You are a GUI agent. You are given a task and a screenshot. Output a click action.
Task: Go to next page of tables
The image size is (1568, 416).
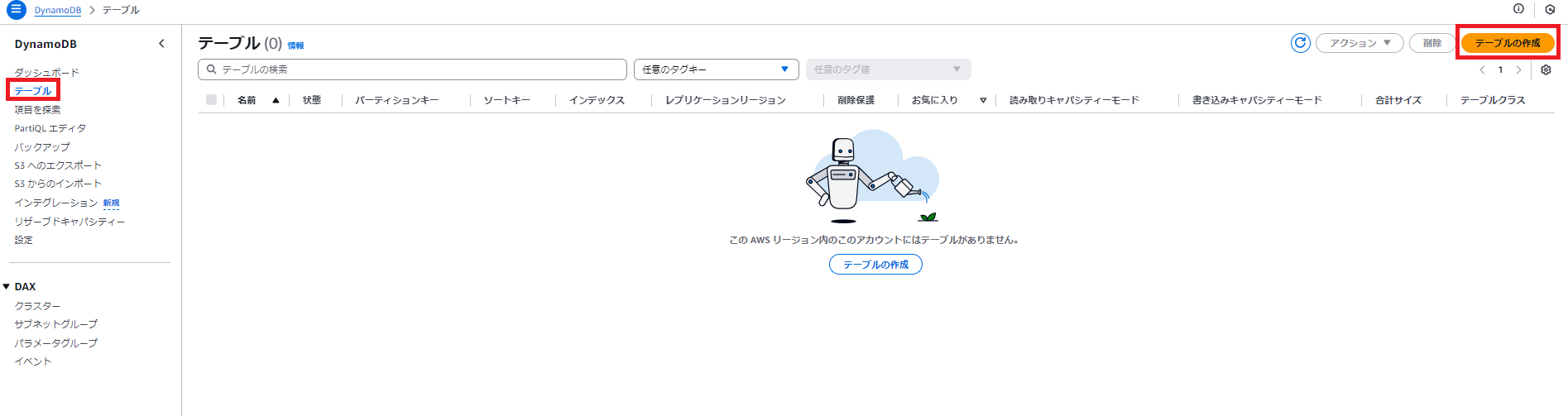pos(1518,70)
